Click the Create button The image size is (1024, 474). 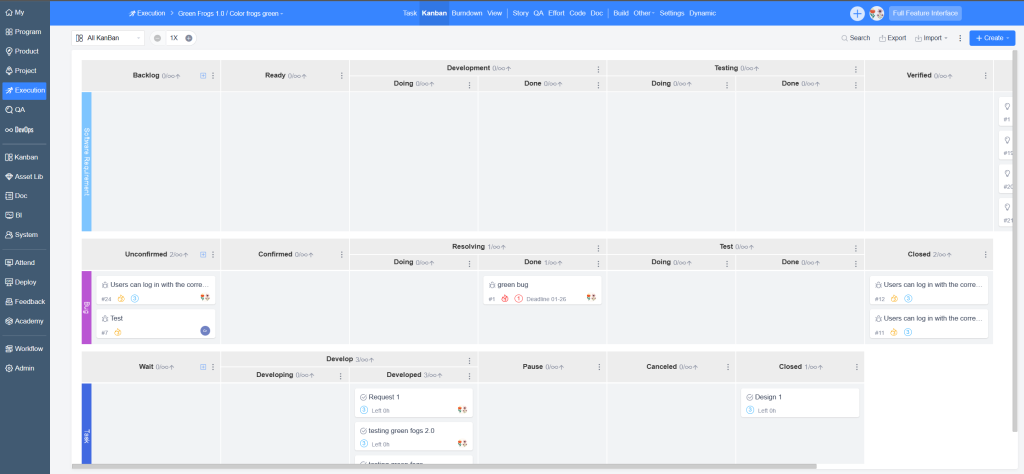pos(991,38)
